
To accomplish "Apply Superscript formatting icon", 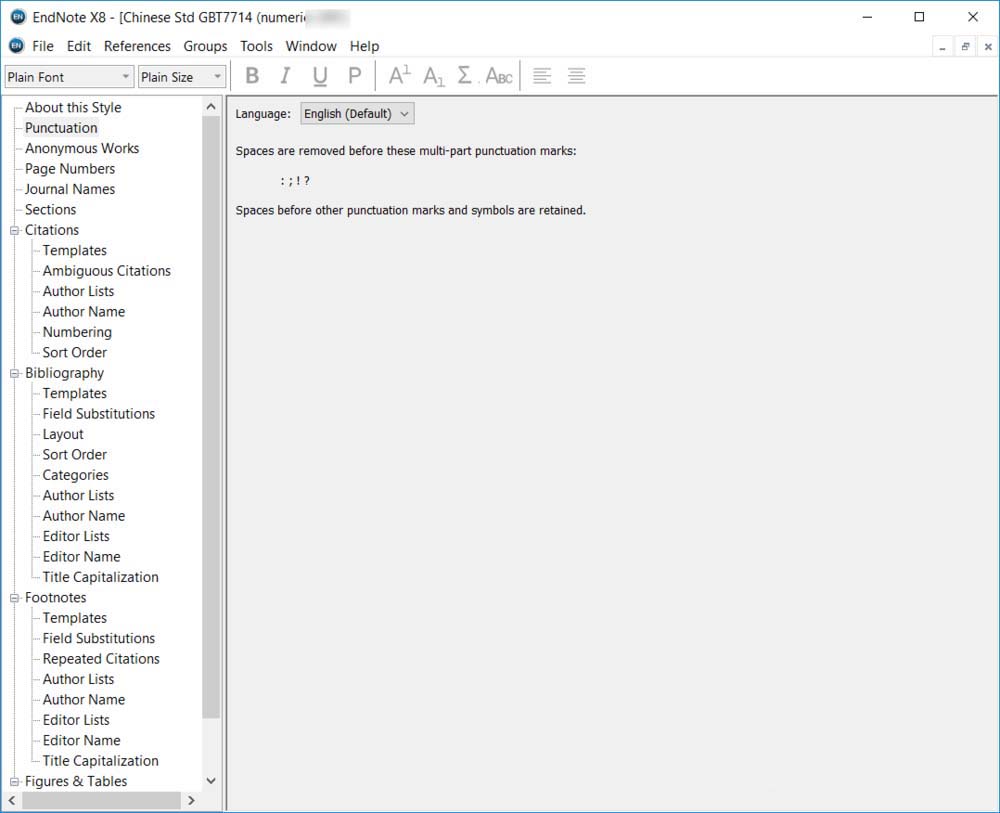I will (x=399, y=76).
